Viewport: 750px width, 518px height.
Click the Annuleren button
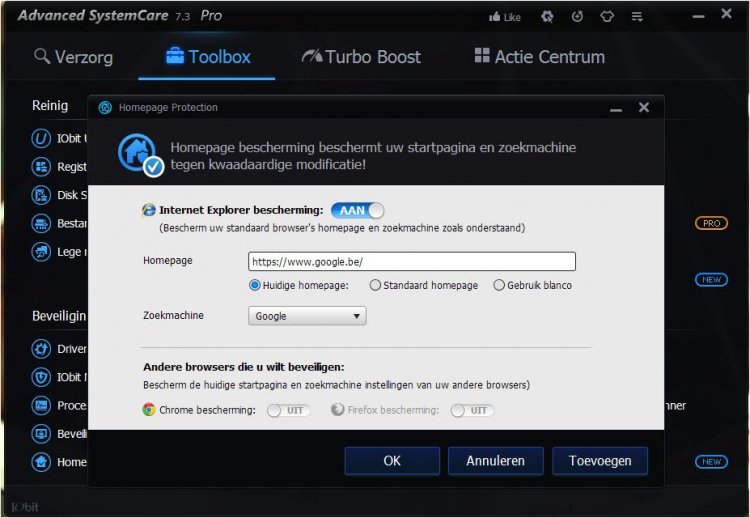tap(495, 461)
